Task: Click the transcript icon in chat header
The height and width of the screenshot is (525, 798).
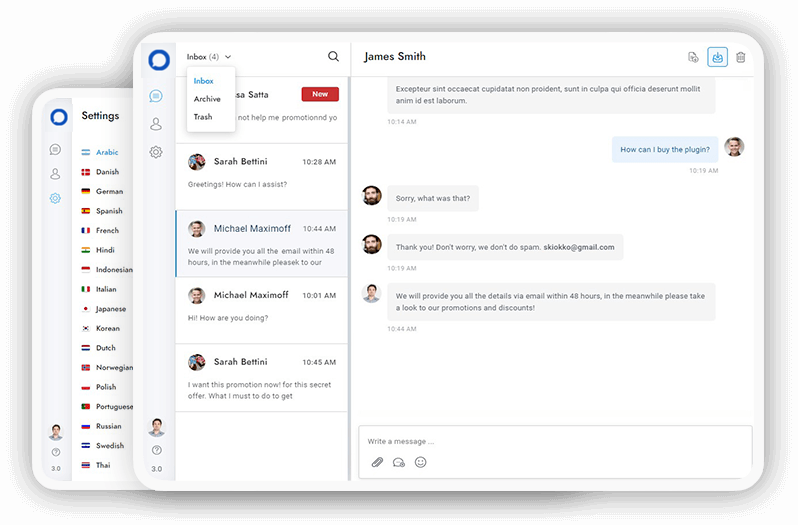Action: 693,57
